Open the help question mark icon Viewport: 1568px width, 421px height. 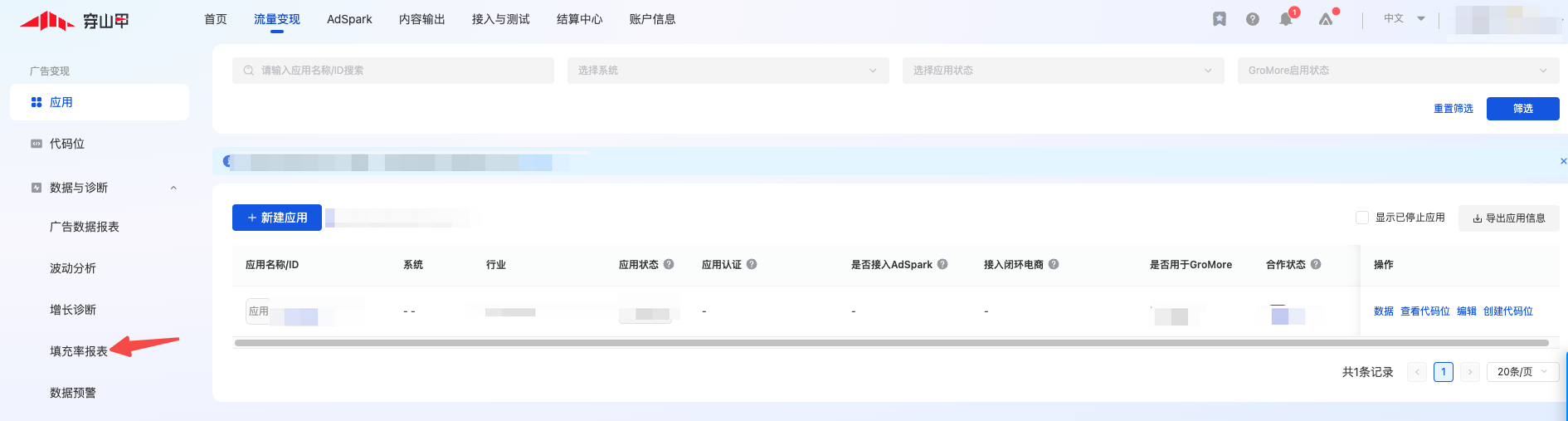1252,19
